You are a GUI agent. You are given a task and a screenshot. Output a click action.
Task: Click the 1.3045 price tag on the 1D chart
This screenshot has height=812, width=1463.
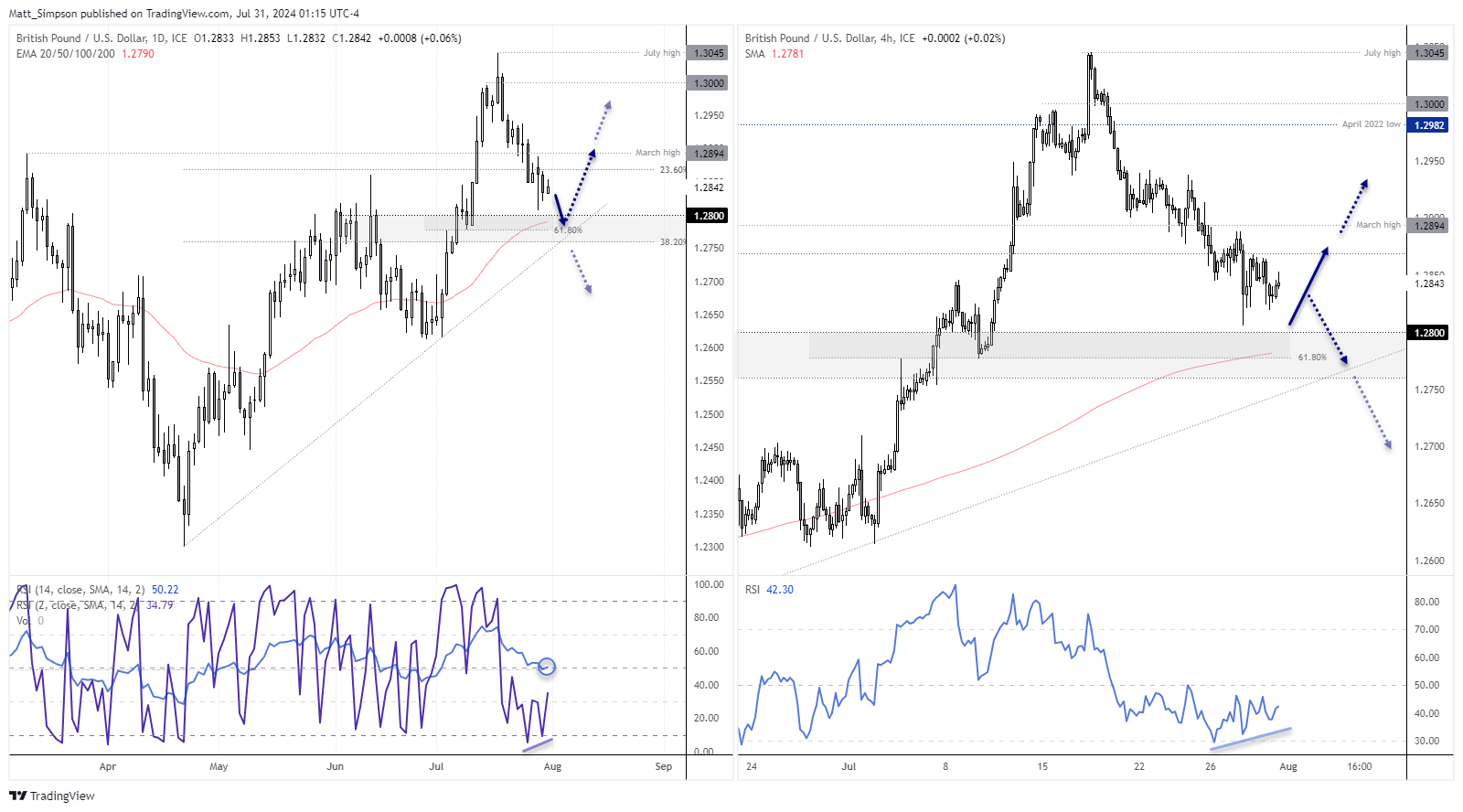[x=709, y=53]
